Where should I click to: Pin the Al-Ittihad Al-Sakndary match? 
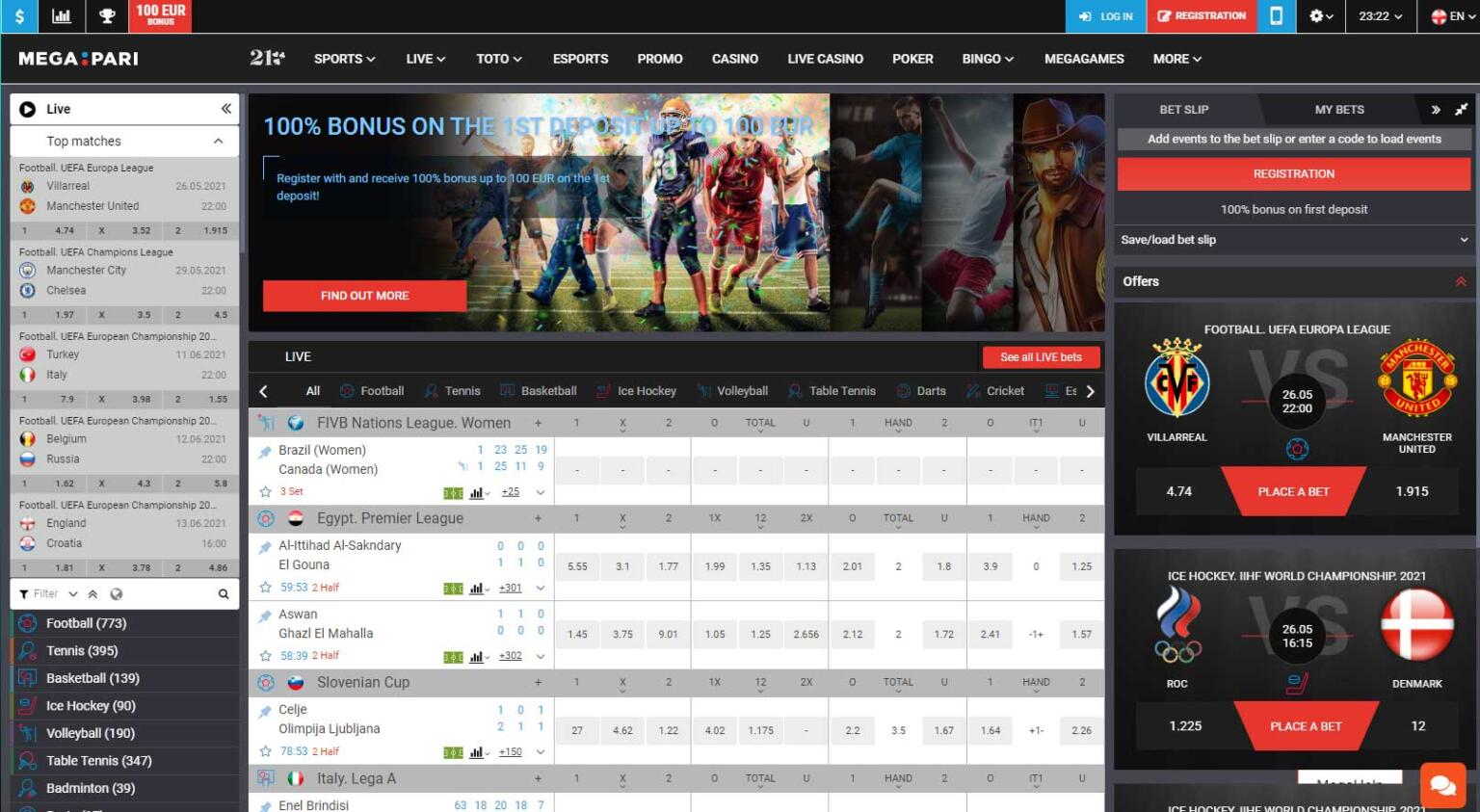pos(265,546)
